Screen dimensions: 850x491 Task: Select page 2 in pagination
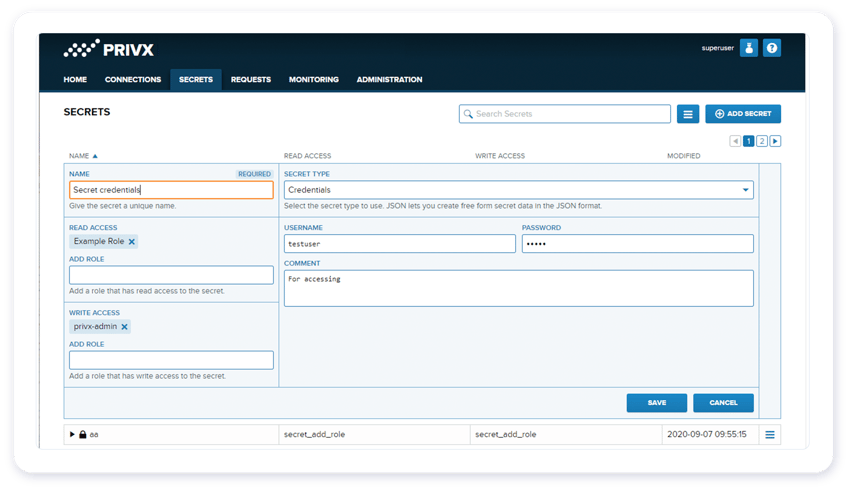point(762,142)
